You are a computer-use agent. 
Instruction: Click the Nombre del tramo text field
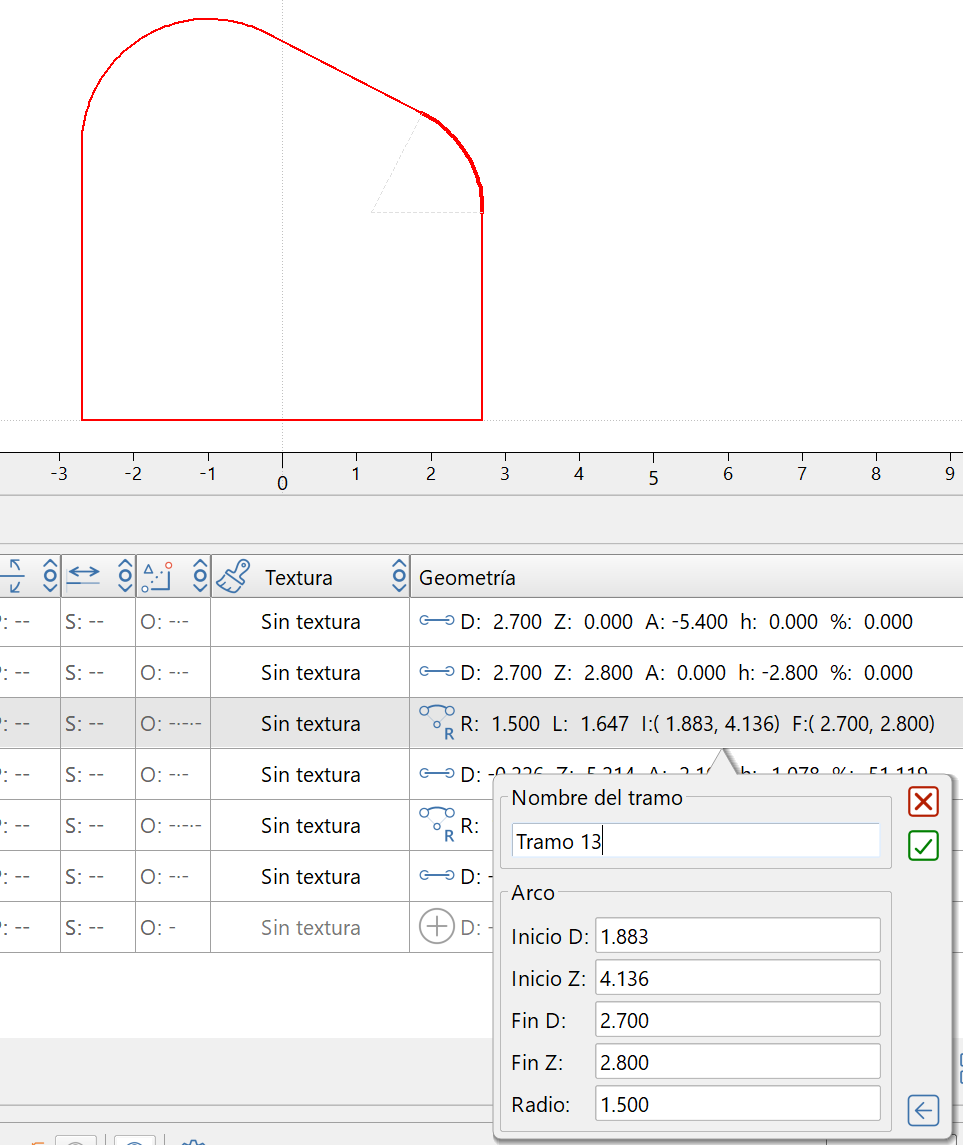[695, 841]
